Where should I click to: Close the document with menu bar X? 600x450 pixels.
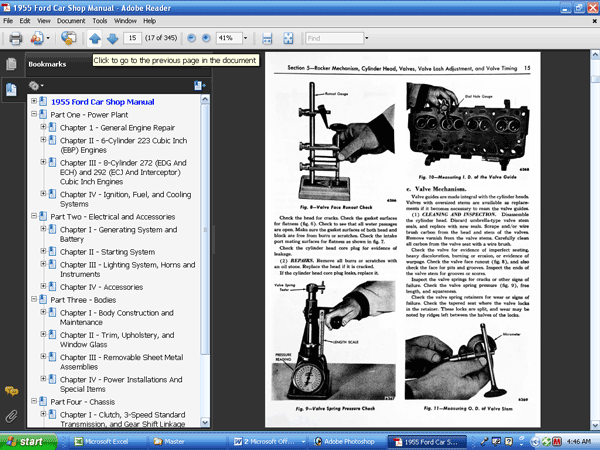pos(595,21)
